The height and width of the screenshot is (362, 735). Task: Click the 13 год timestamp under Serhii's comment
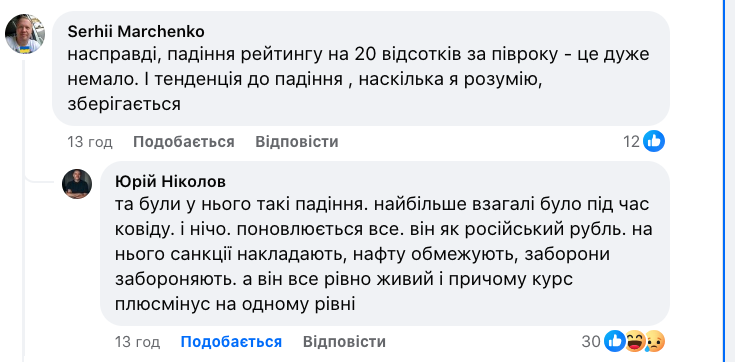90,142
